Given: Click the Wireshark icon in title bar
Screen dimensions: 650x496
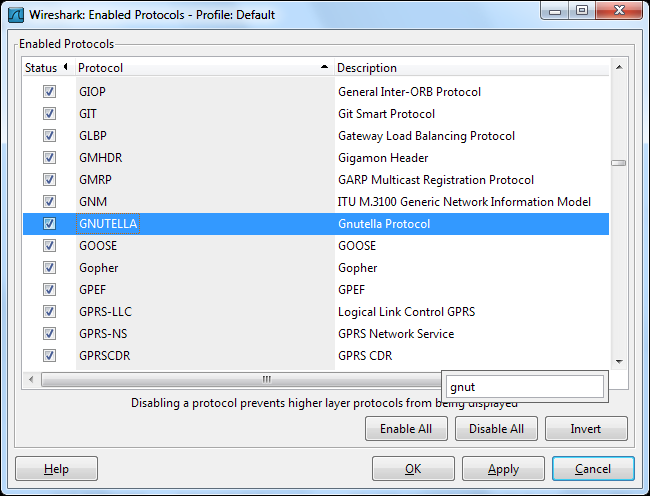Looking at the screenshot, I should point(16,15).
